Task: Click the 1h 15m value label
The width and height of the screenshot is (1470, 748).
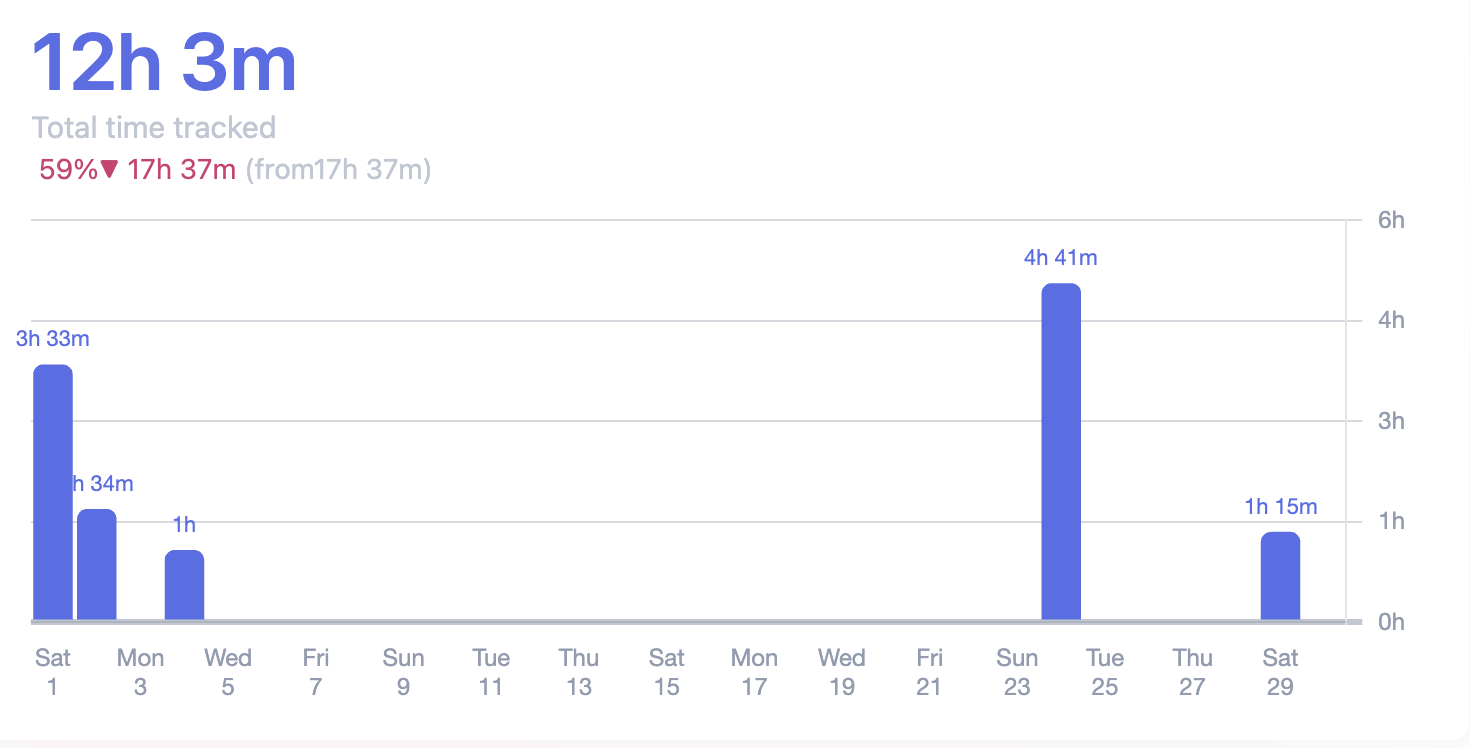Action: point(1280,507)
